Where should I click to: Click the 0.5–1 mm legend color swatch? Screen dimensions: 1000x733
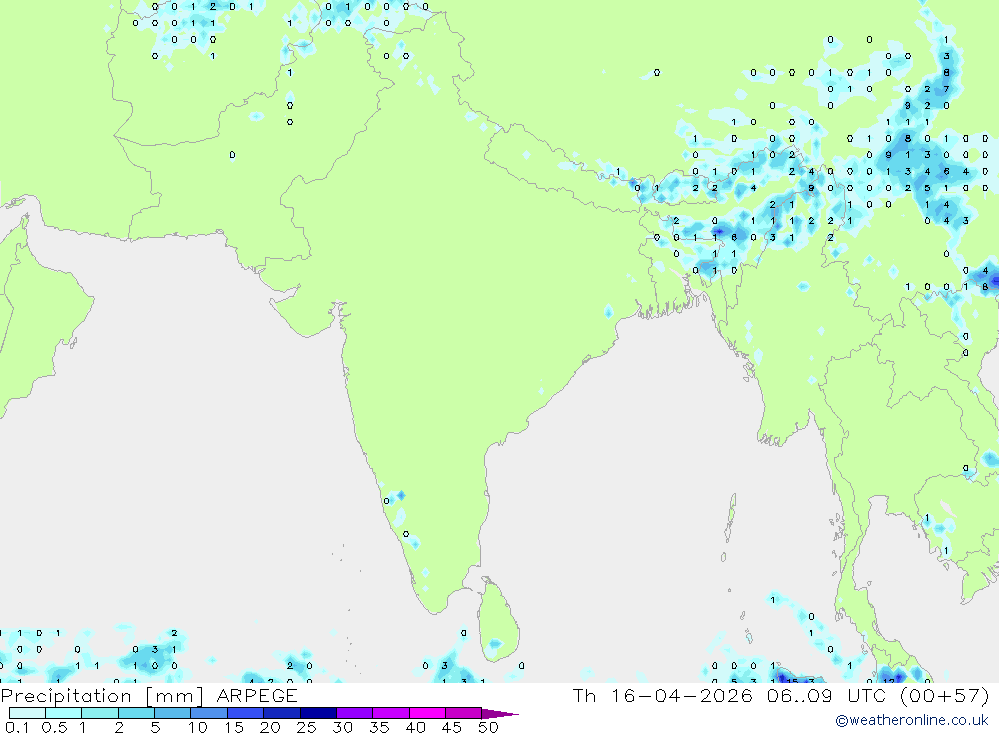point(64,713)
